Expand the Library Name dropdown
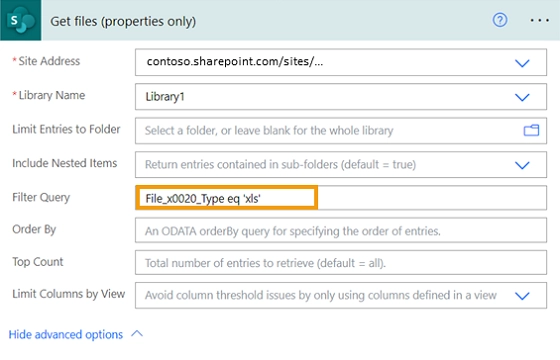 point(522,97)
